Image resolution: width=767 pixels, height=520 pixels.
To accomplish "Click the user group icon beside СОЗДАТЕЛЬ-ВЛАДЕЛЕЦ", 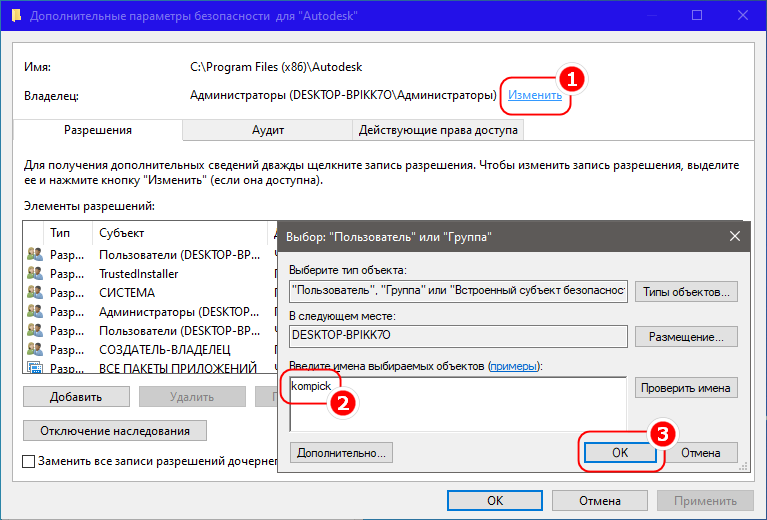I will pos(35,349).
